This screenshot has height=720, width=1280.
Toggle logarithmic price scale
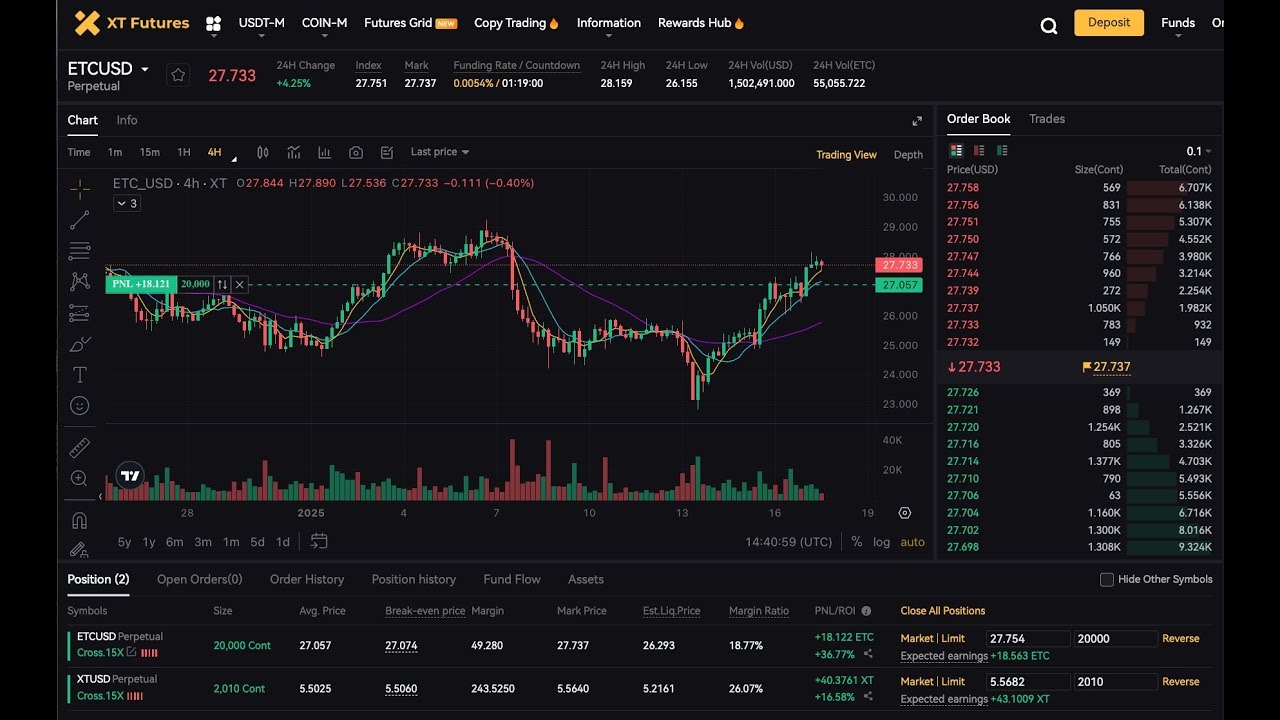tap(881, 542)
